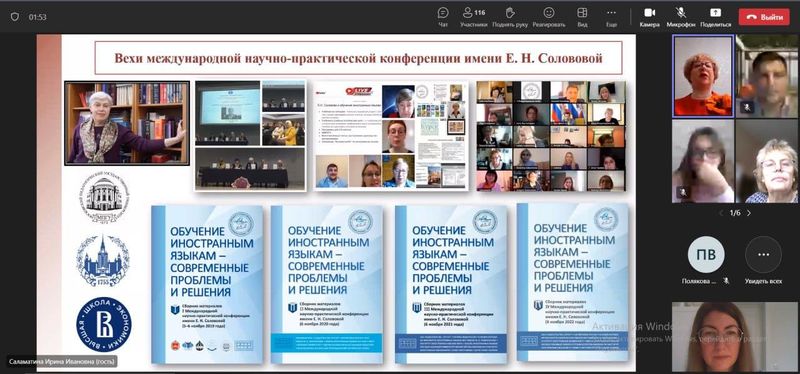Click Увидеть всех ellipsis button
This screenshot has height=374, width=800.
763,254
